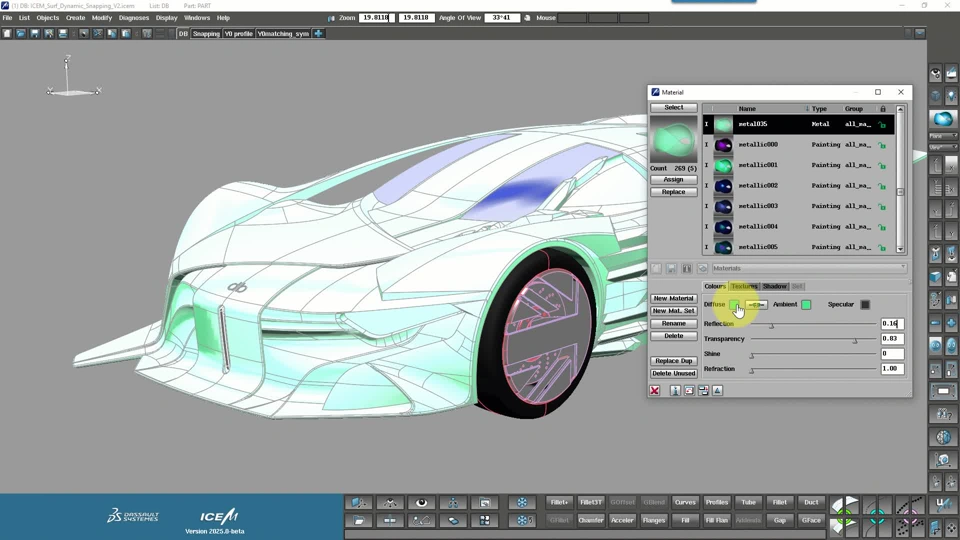This screenshot has height=540, width=960.
Task: Open the Diagnoses menu
Action: [x=133, y=18]
